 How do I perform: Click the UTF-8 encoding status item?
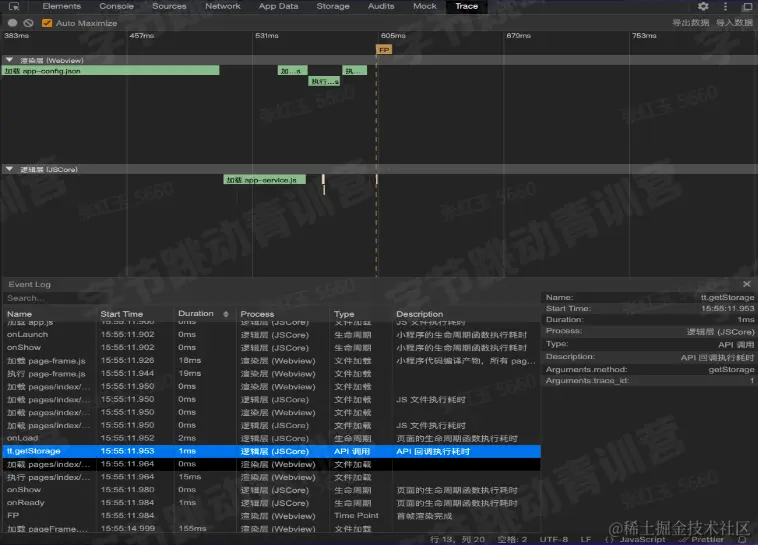(554, 539)
